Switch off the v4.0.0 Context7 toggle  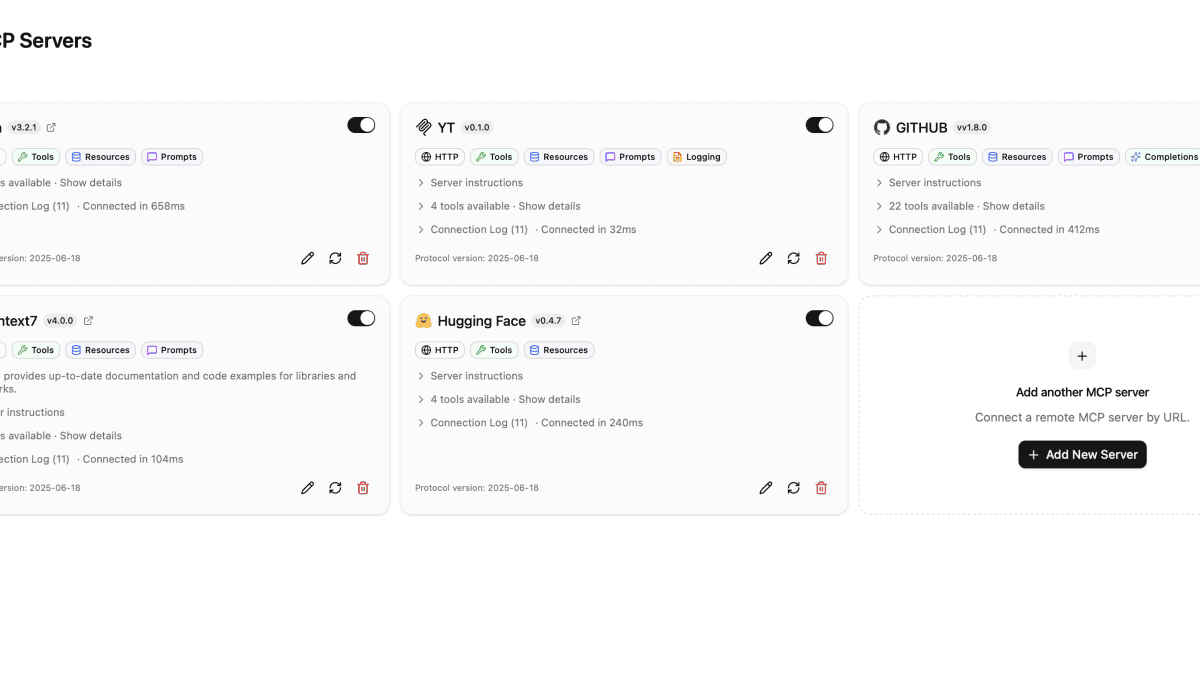(x=361, y=318)
